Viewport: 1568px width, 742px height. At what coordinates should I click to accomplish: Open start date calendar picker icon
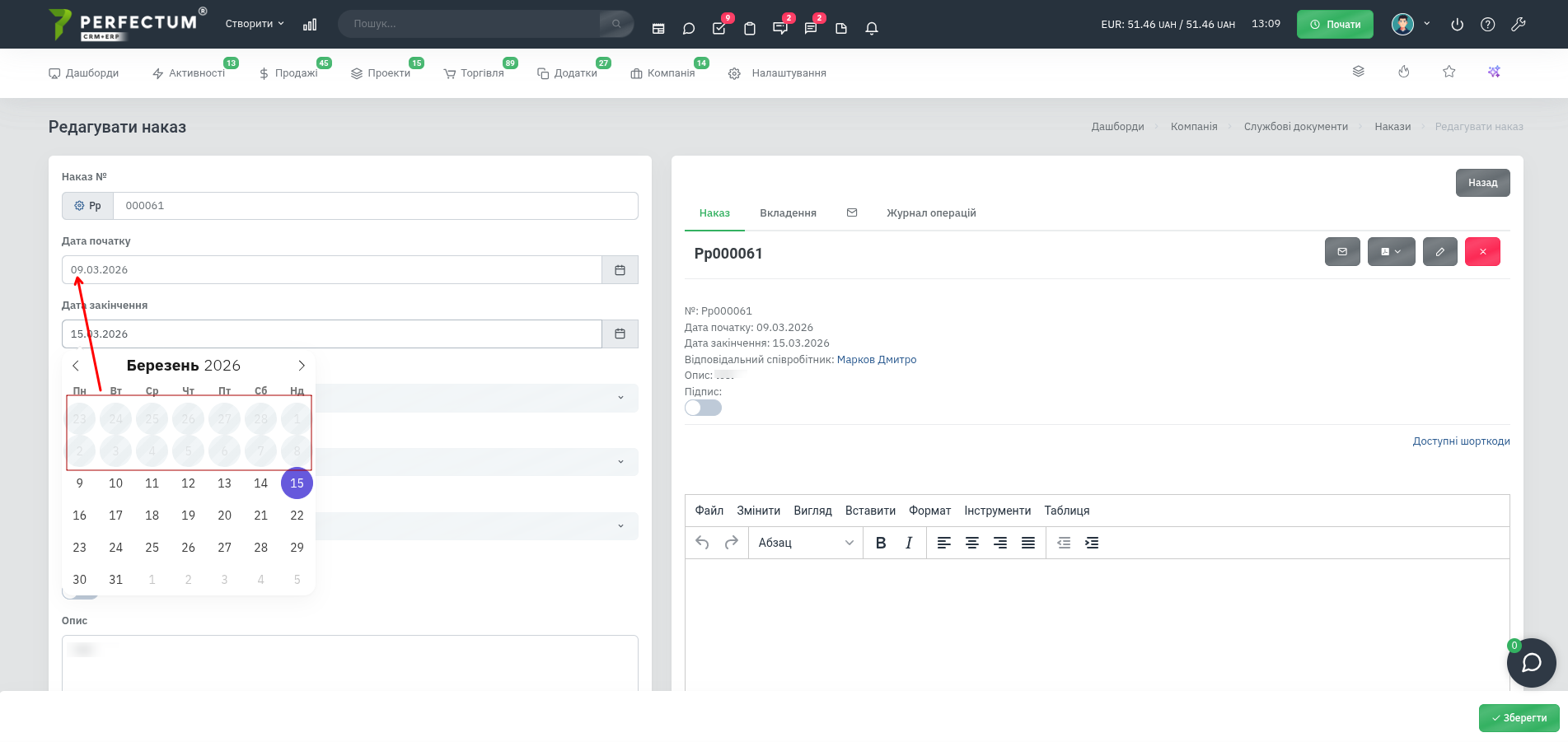click(x=620, y=270)
